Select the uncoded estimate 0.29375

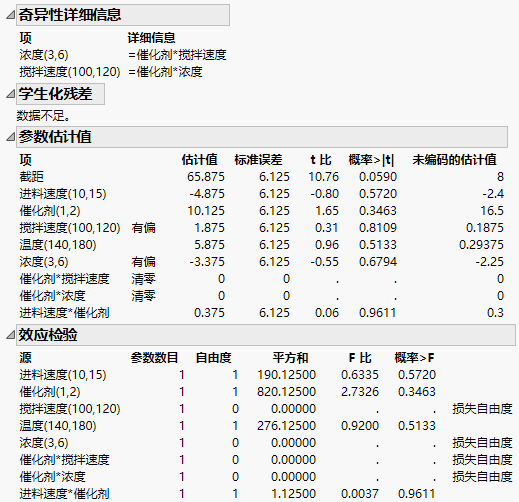(x=481, y=245)
